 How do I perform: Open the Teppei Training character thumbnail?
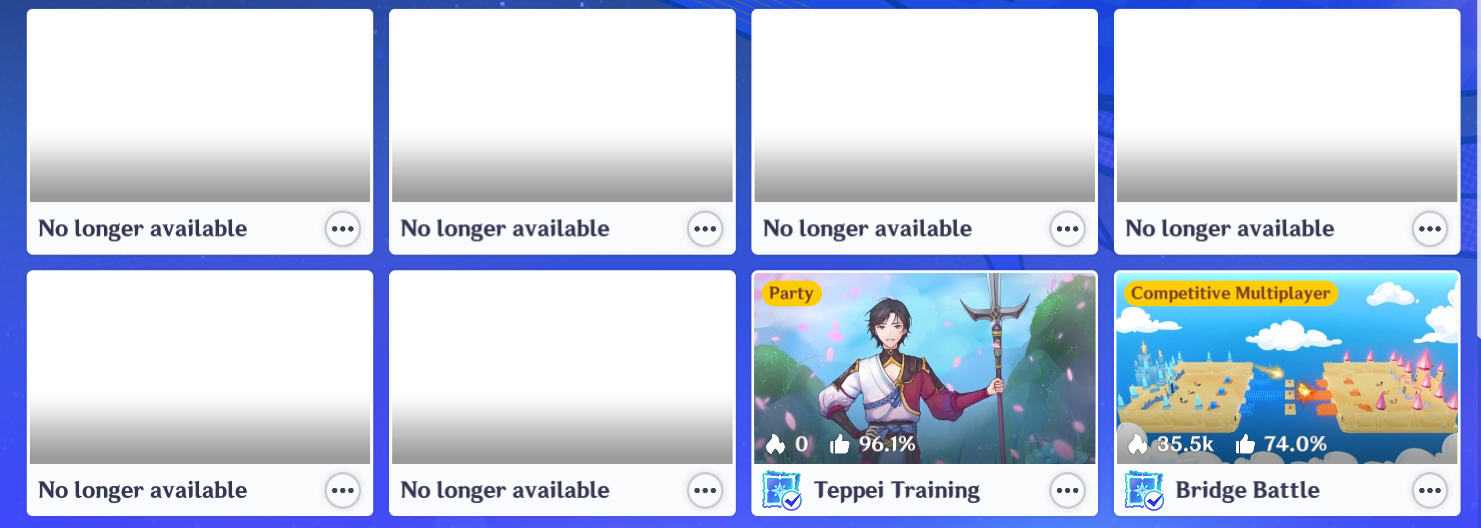[925, 368]
